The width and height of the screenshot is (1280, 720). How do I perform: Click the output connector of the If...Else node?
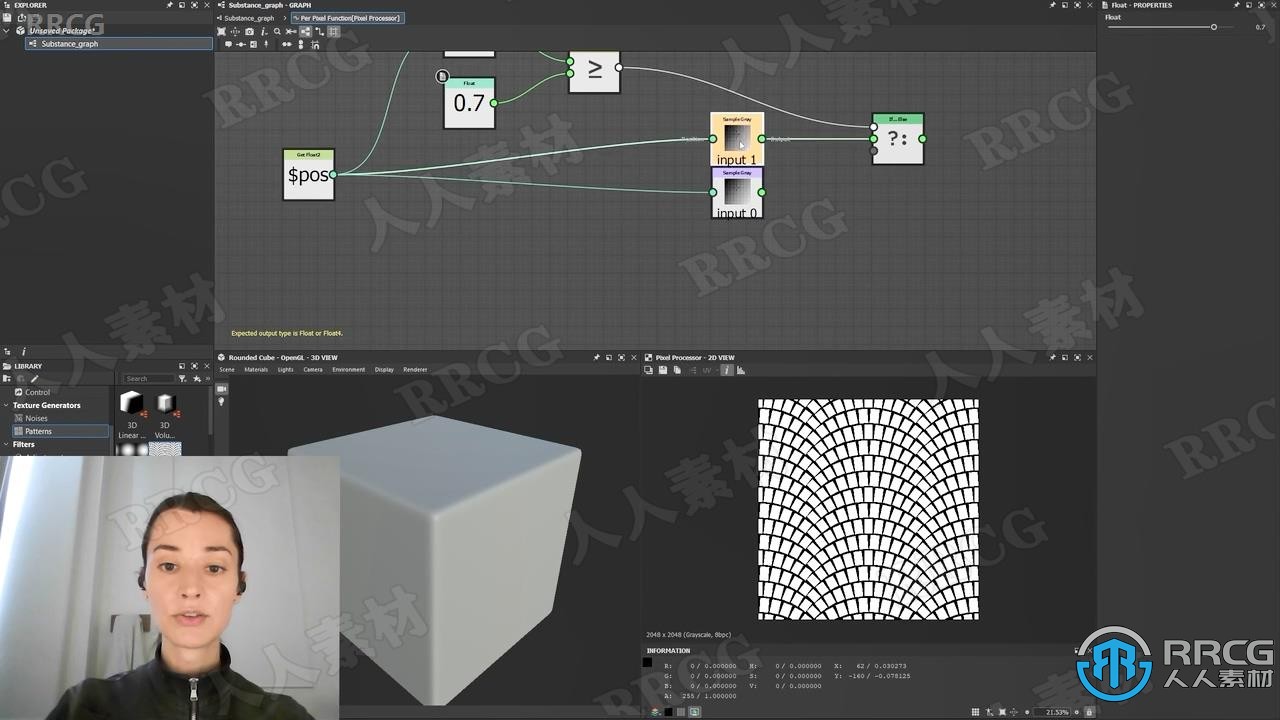922,139
